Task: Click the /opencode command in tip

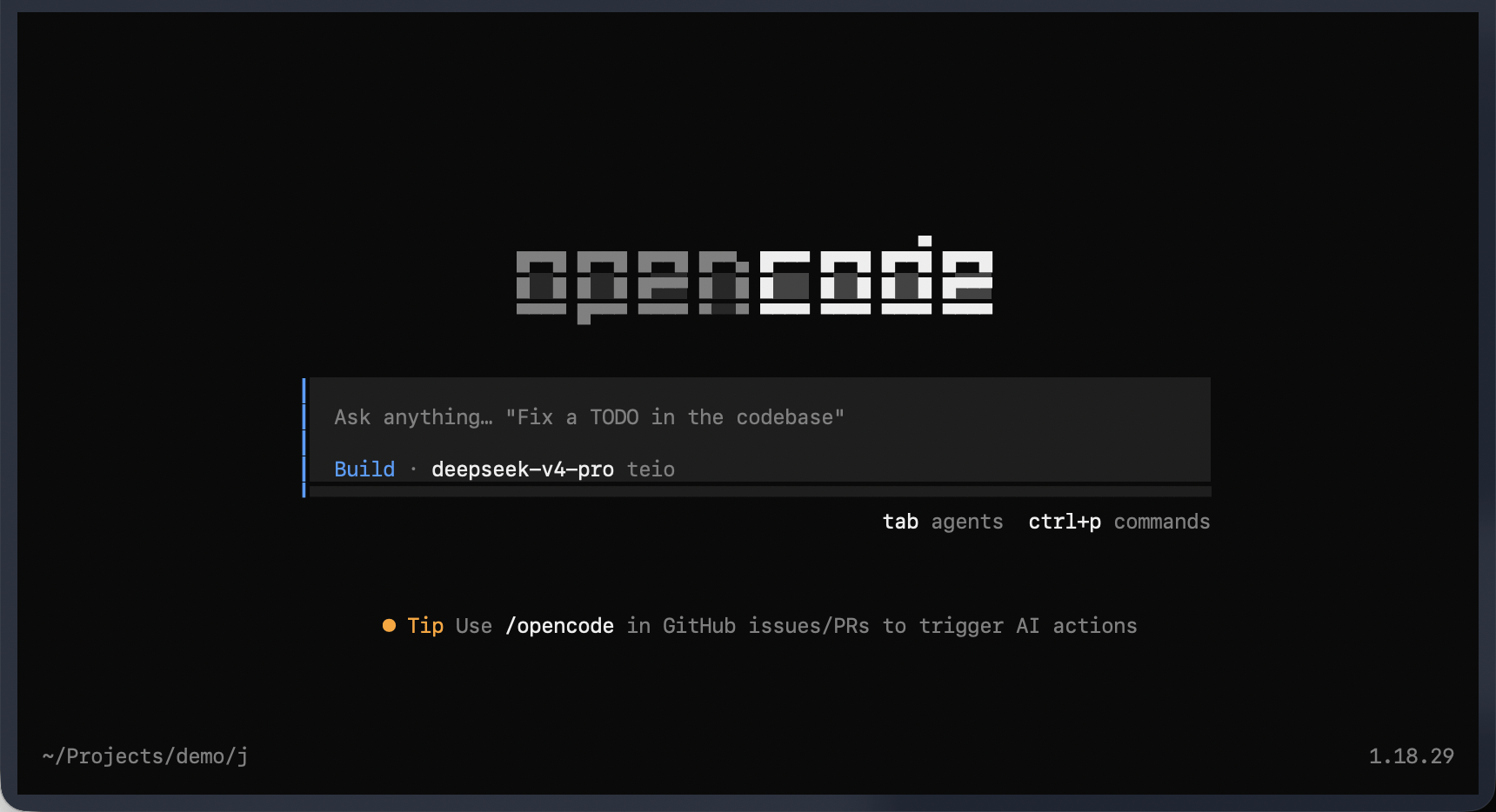Action: click(560, 626)
